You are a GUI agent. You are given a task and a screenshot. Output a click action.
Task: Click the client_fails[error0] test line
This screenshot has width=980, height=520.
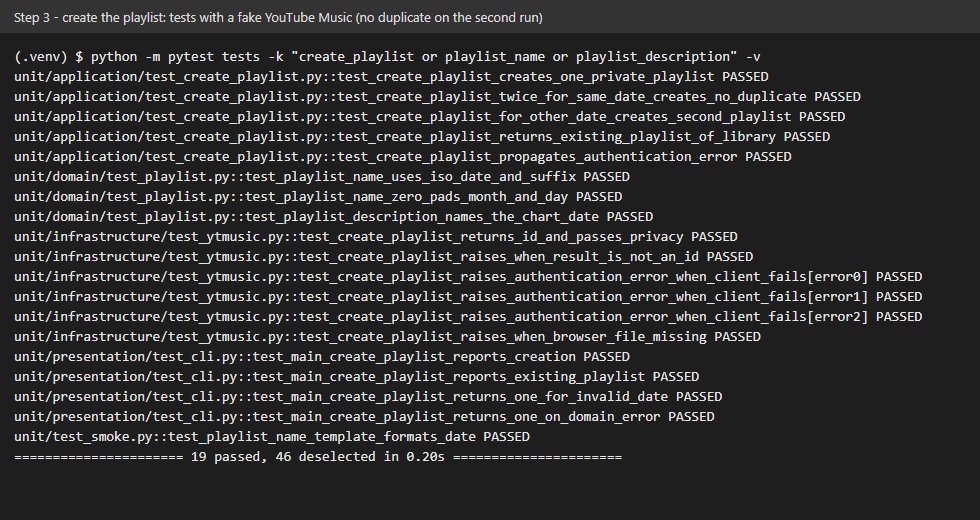pos(468,276)
